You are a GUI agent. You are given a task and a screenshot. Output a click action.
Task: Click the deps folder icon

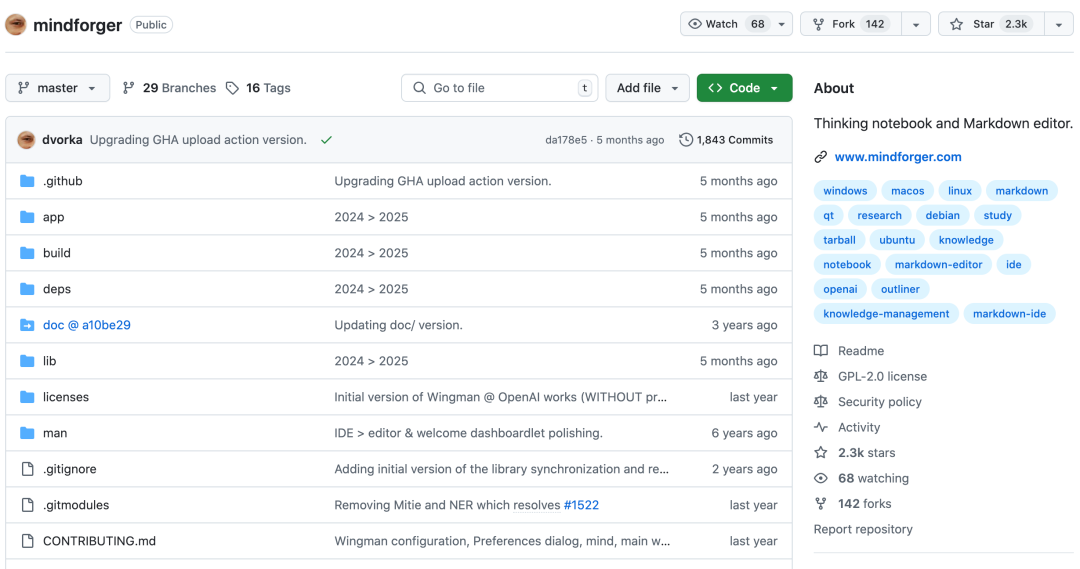tap(27, 289)
